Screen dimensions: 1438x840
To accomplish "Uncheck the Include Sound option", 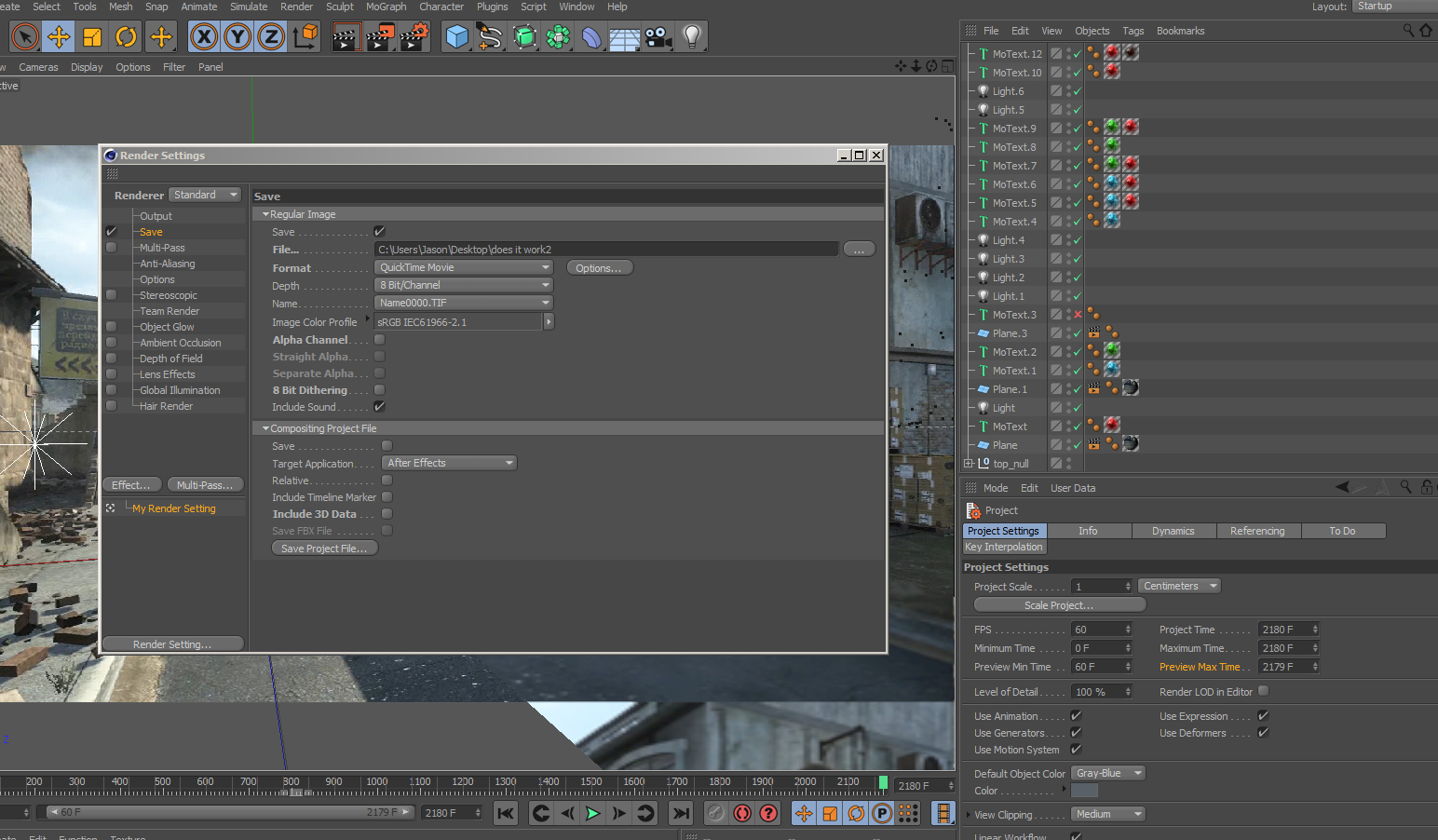I will pos(380,407).
